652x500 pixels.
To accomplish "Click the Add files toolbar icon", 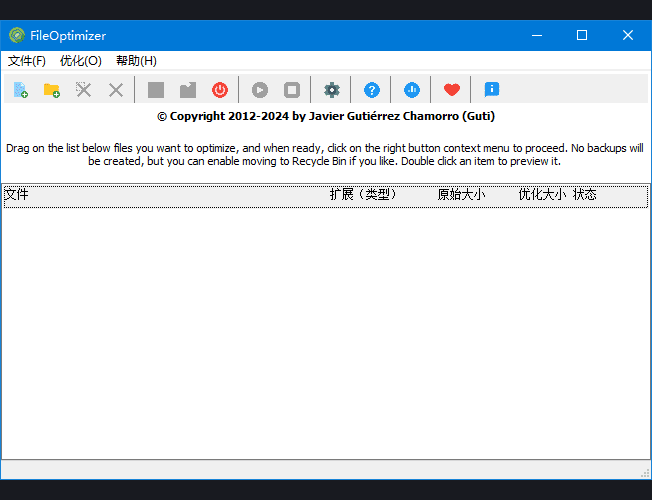I will coord(20,90).
